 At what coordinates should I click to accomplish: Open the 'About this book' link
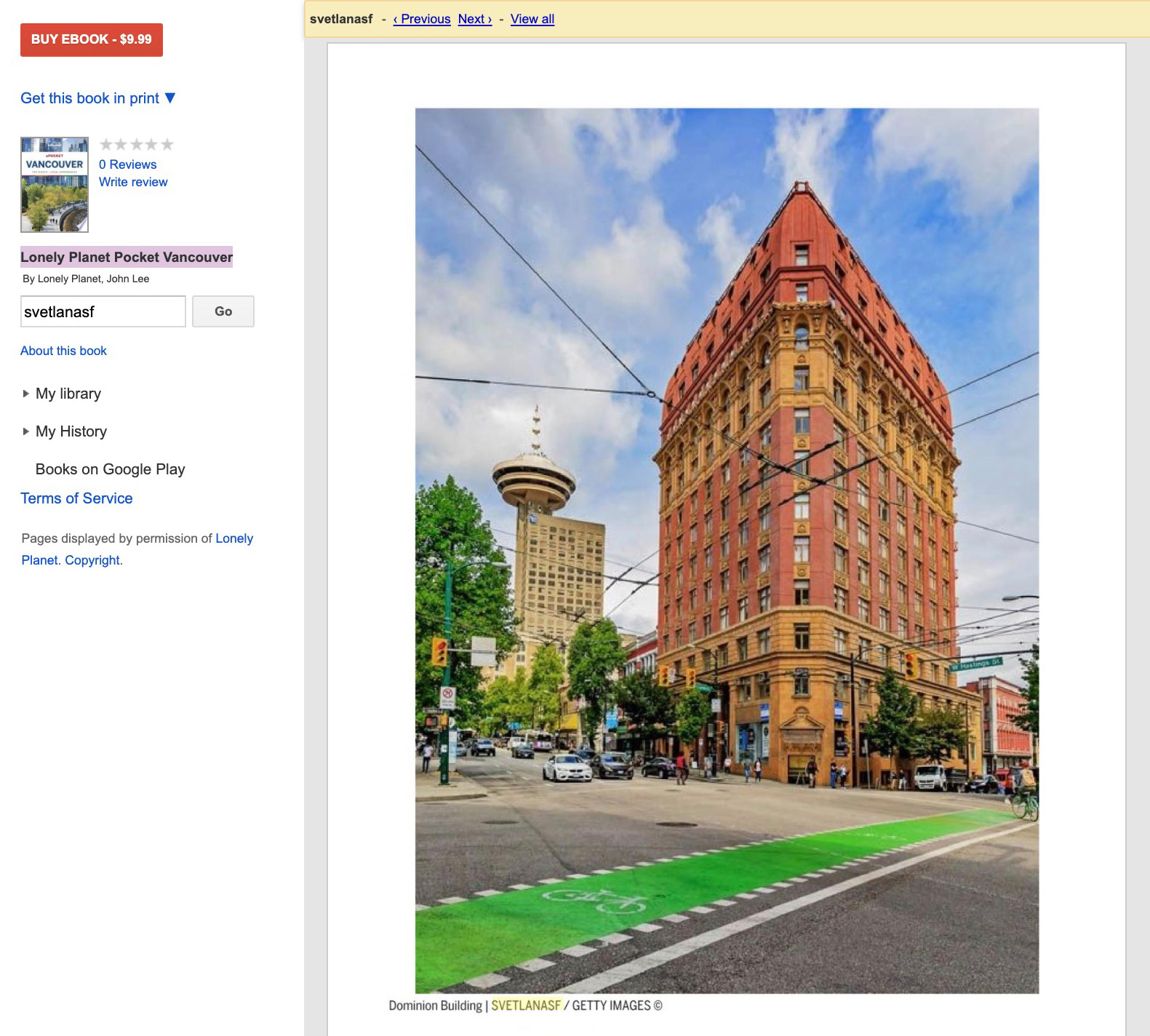coord(63,351)
